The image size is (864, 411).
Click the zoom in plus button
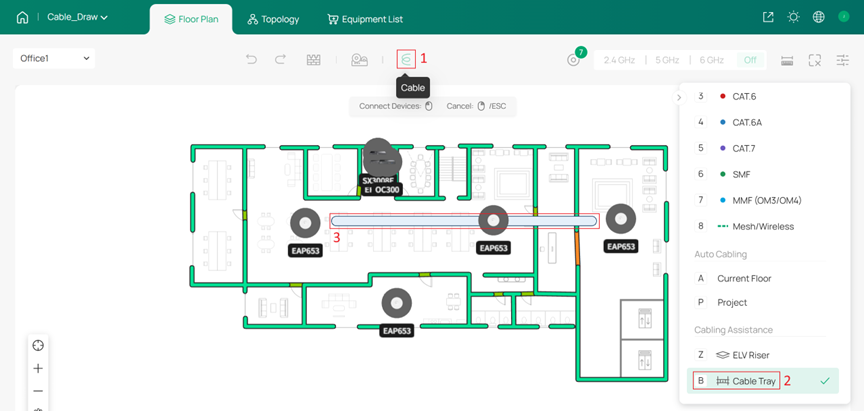(x=38, y=368)
